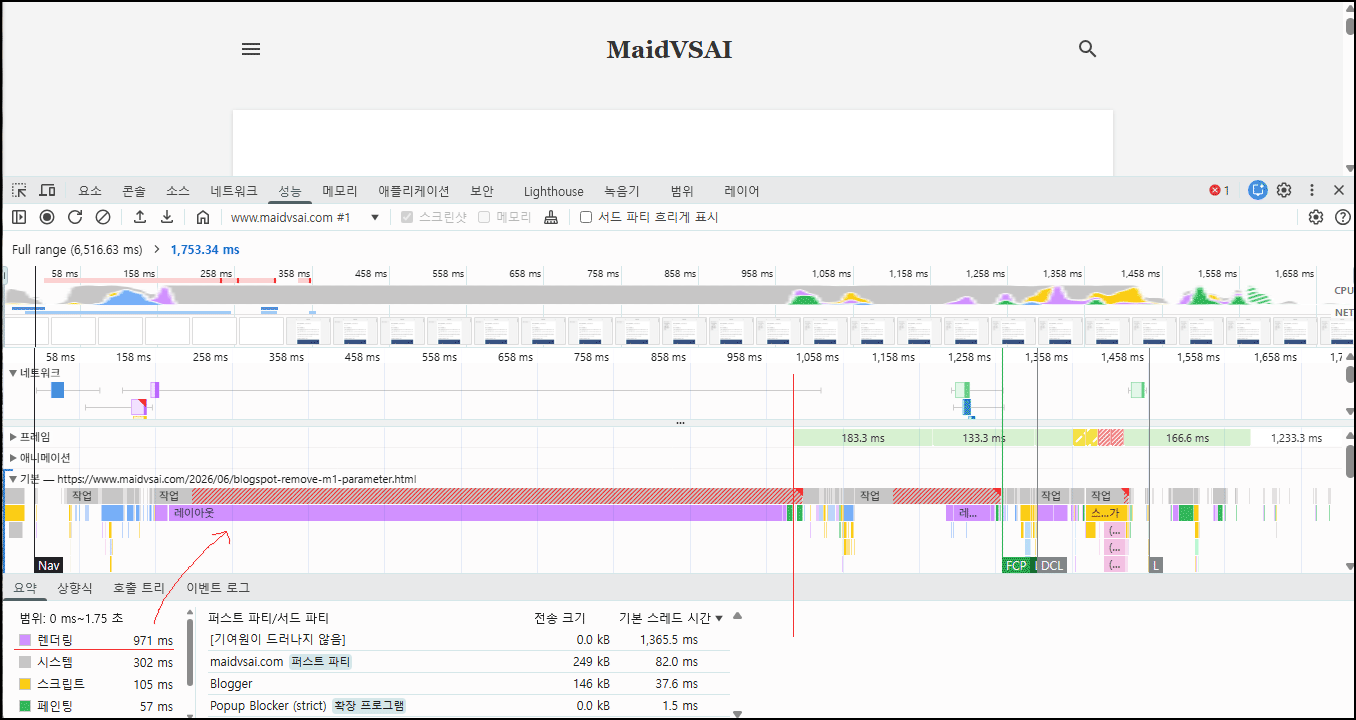The width and height of the screenshot is (1356, 720).
Task: Collapse the 네트워크 track
Action: [x=13, y=373]
